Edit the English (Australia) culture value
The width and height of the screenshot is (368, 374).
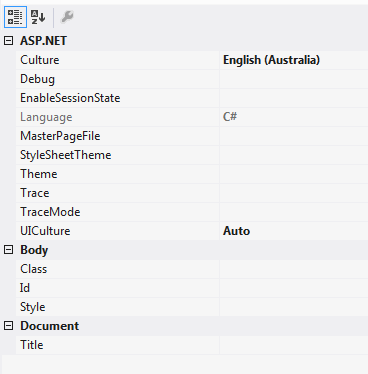(271, 60)
